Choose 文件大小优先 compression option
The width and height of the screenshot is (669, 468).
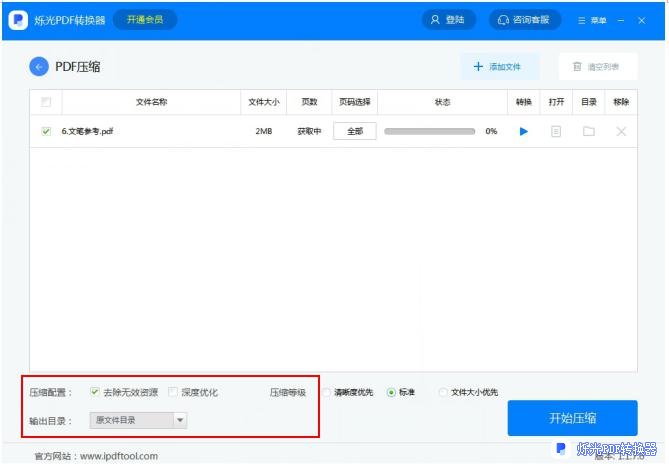[x=443, y=392]
